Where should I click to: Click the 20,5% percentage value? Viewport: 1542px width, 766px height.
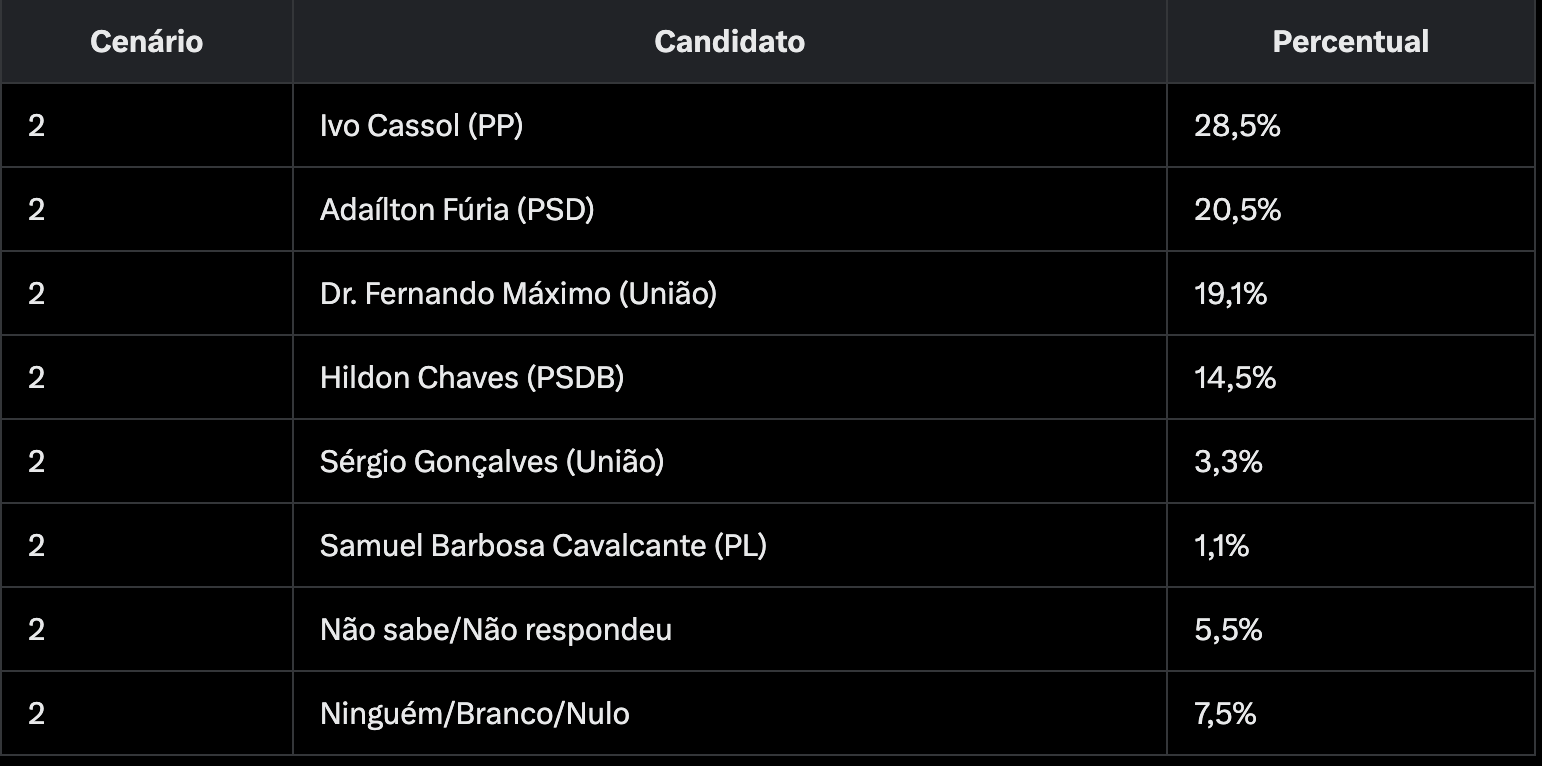click(1237, 210)
